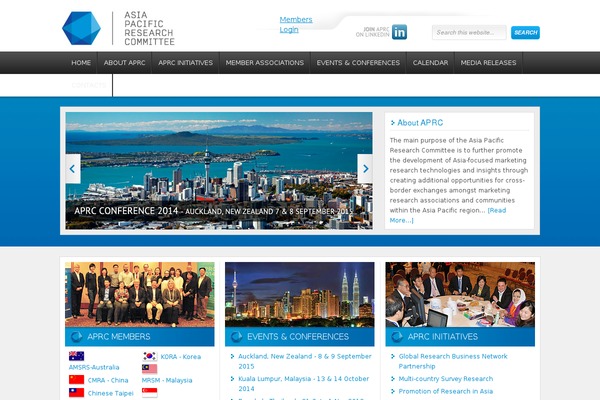The width and height of the screenshot is (600, 400).
Task: Go to previous slide arrow
Action: coord(73,169)
